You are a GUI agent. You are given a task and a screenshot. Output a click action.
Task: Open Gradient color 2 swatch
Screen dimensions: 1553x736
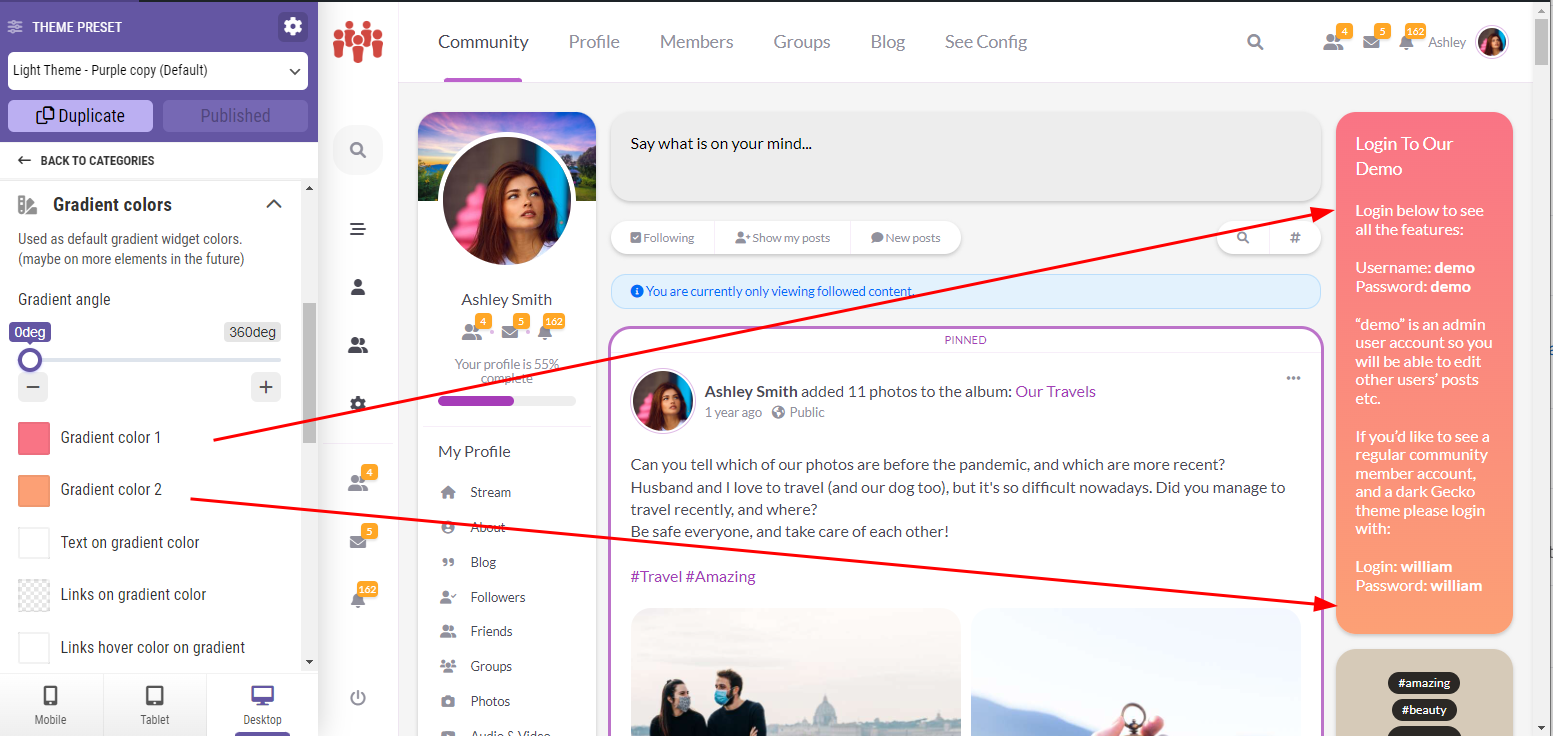[x=34, y=490]
